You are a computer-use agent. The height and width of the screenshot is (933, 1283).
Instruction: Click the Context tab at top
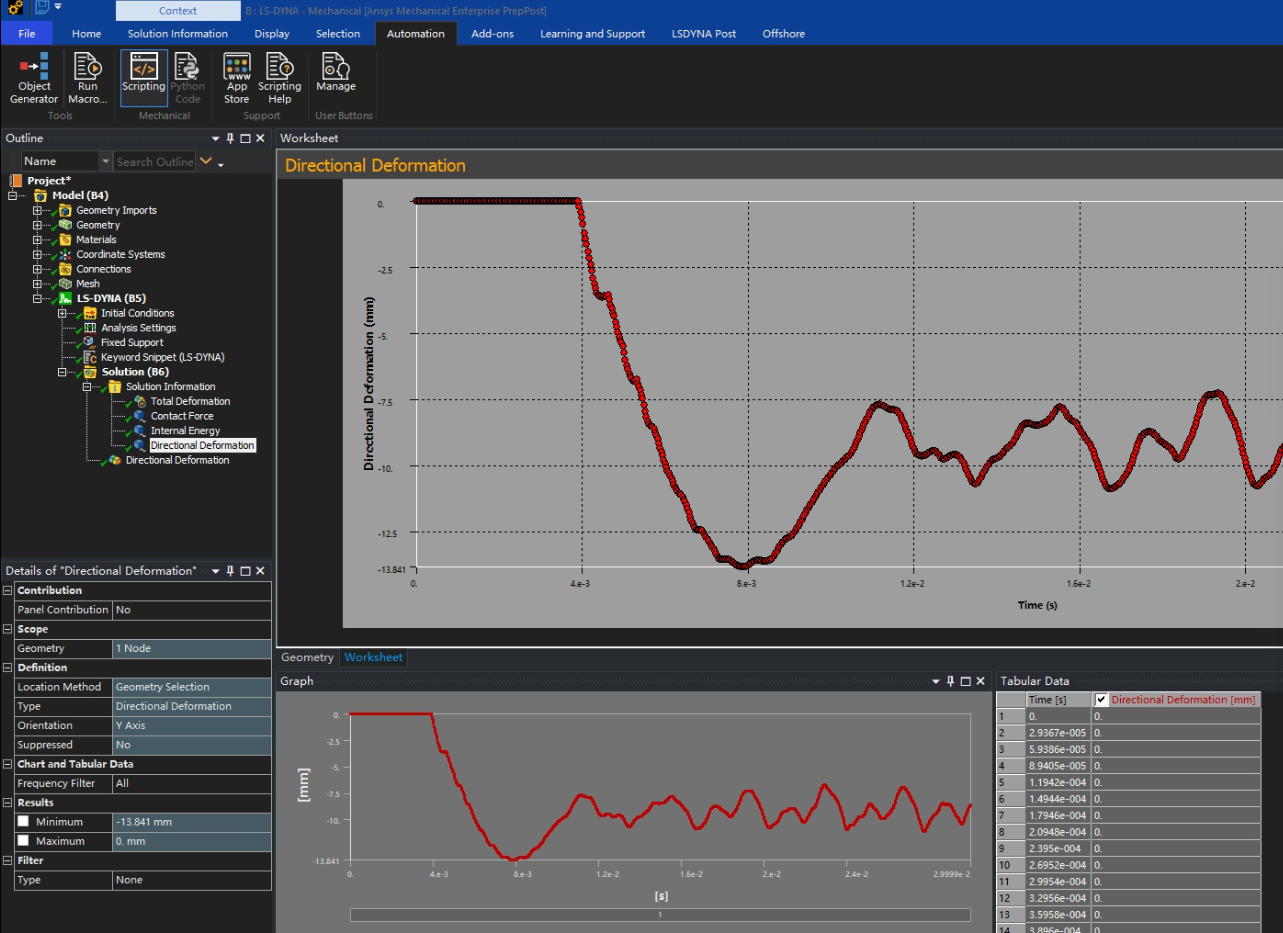pyautogui.click(x=178, y=11)
